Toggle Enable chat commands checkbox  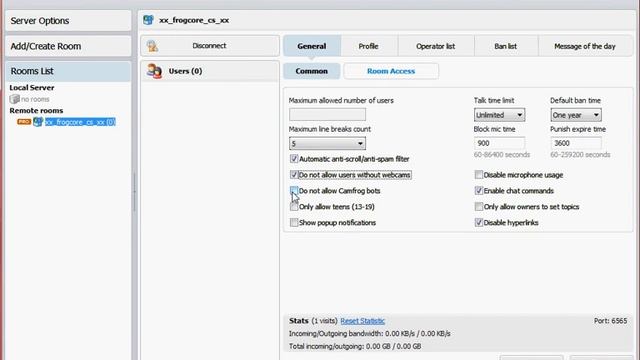(x=479, y=191)
